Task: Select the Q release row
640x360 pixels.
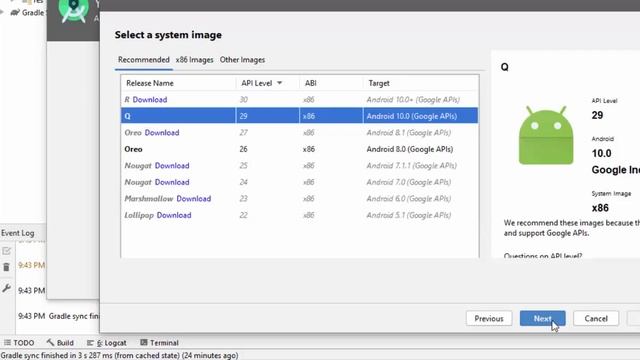Action: click(x=299, y=116)
